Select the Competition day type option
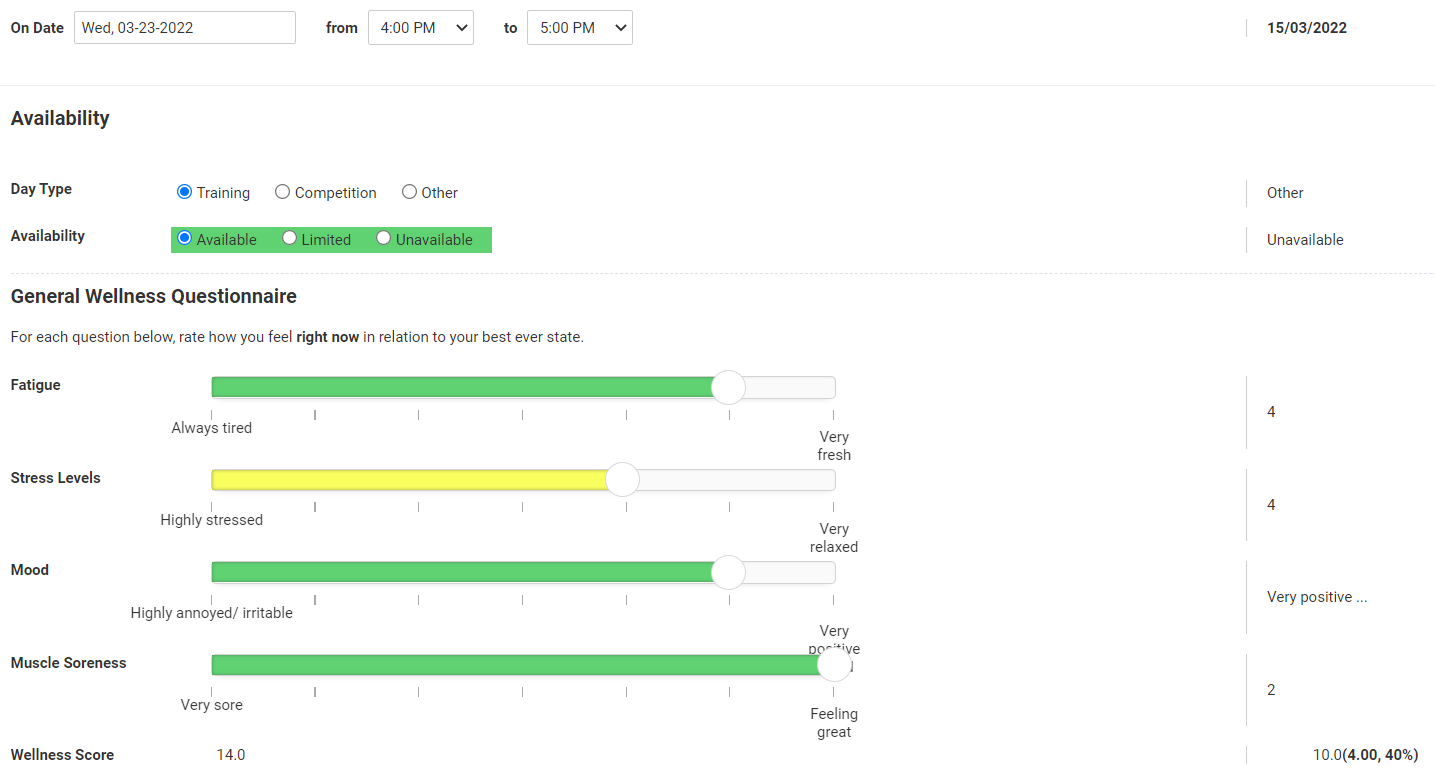The width and height of the screenshot is (1435, 776). [283, 192]
